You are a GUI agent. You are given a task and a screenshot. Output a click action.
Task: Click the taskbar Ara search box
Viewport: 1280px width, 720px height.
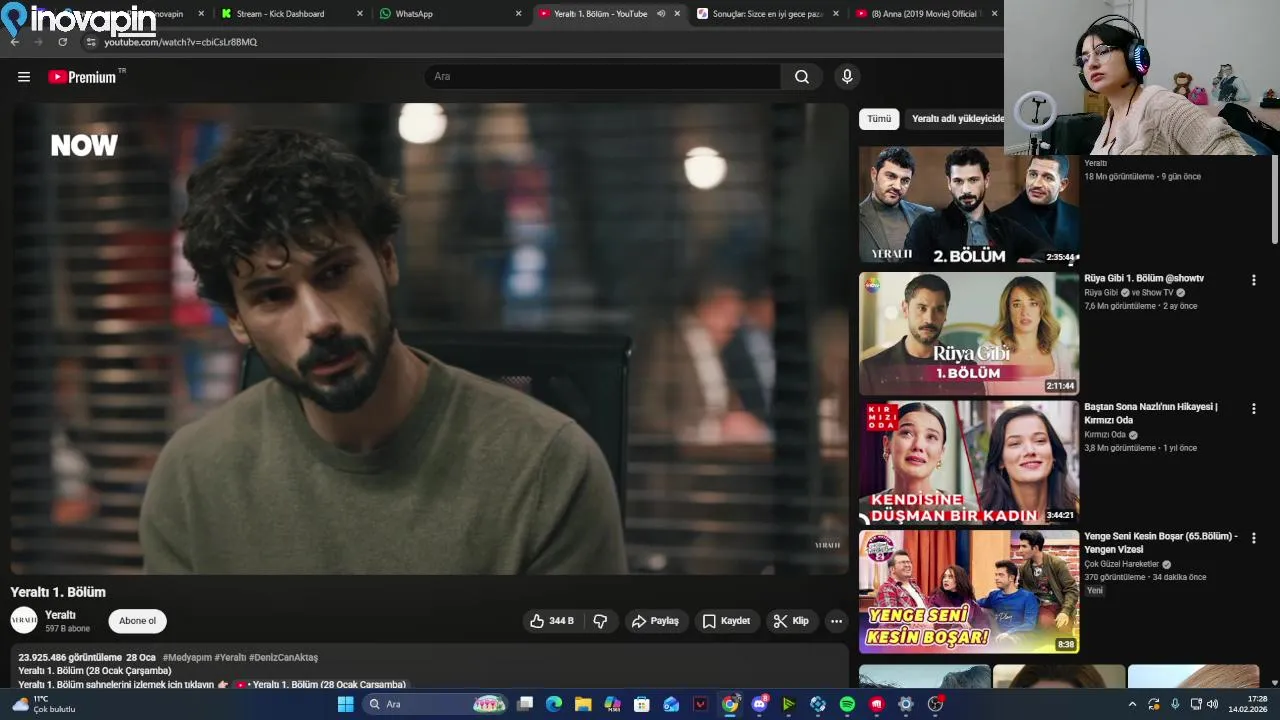pyautogui.click(x=434, y=704)
